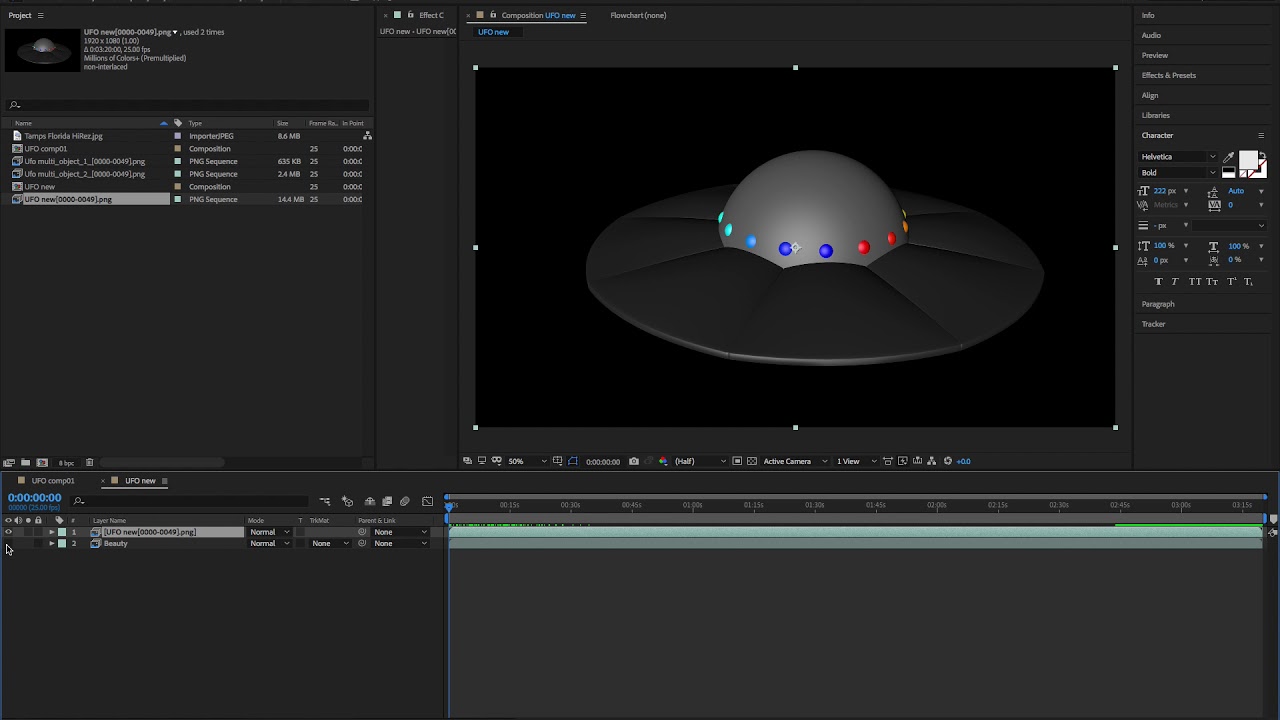Click the Faux Bold button
The image size is (1280, 720).
pyautogui.click(x=1159, y=282)
